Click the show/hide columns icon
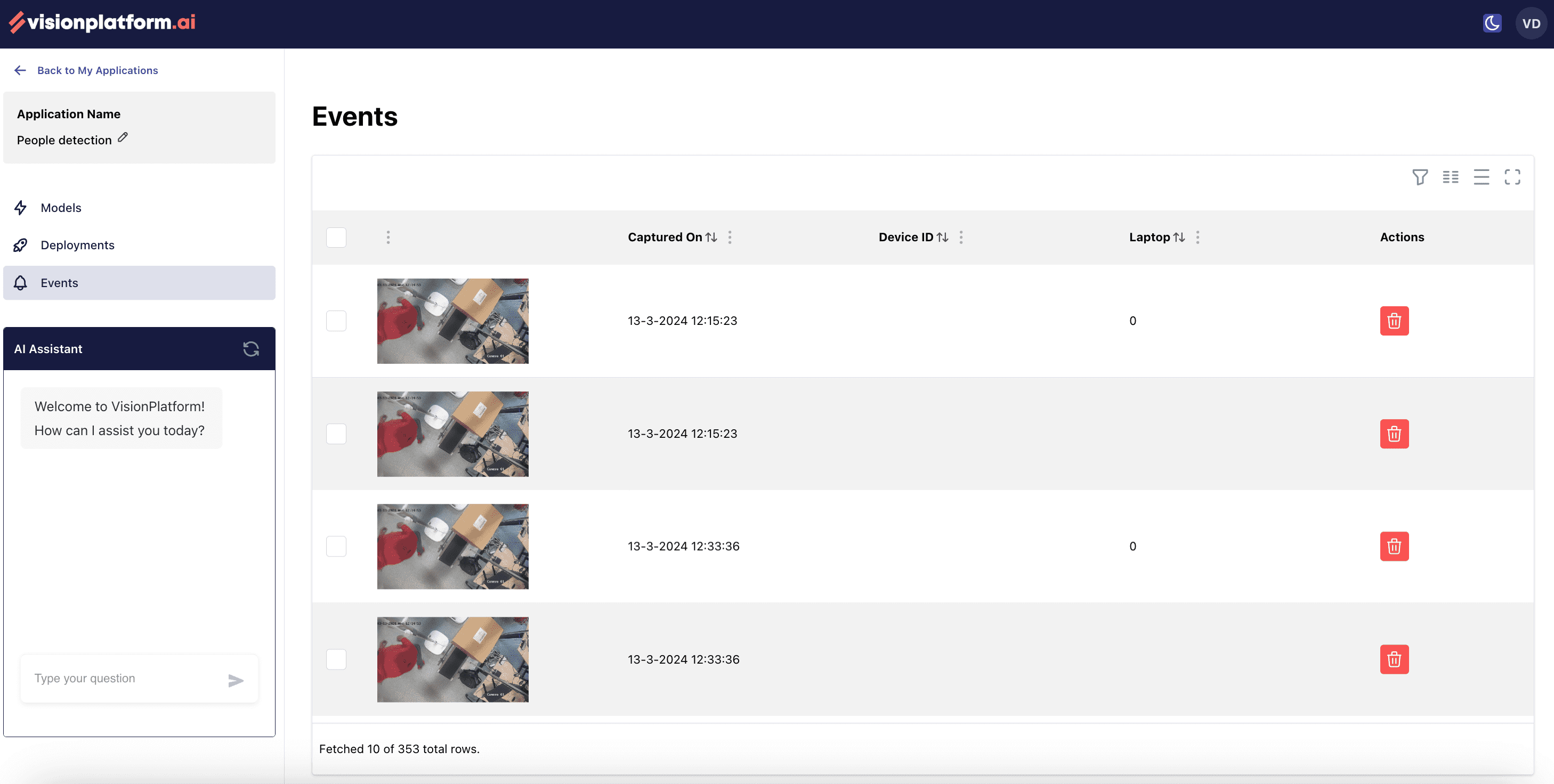Image resolution: width=1554 pixels, height=784 pixels. click(1450, 177)
